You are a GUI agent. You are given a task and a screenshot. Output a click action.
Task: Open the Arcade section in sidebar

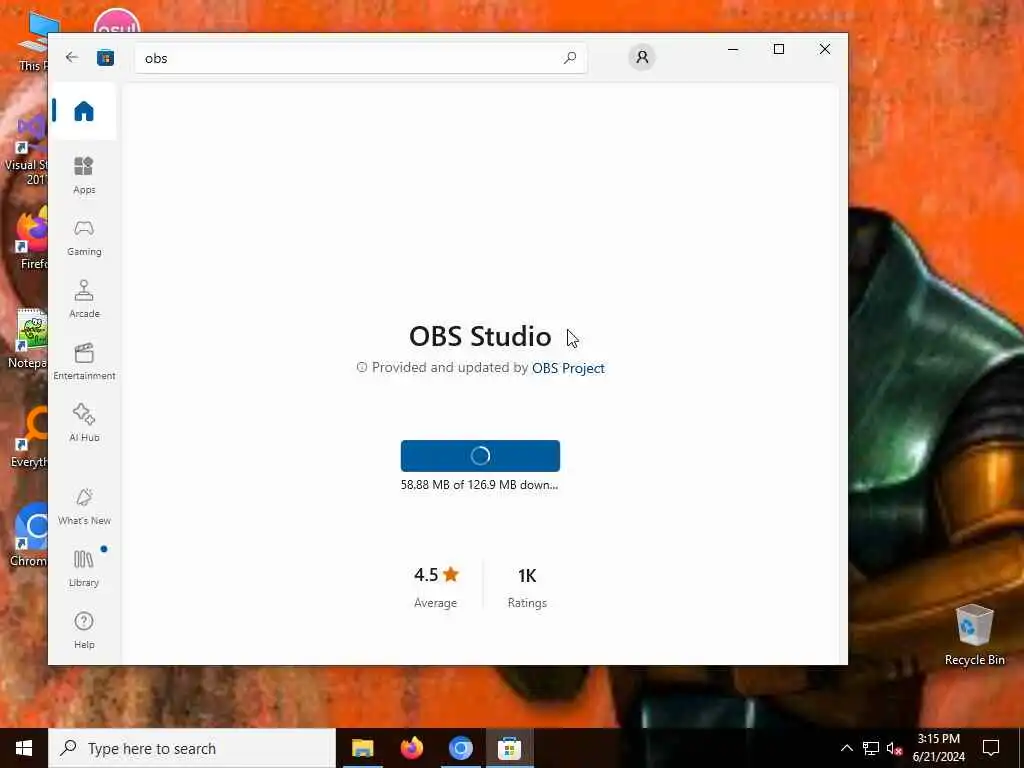pyautogui.click(x=84, y=300)
